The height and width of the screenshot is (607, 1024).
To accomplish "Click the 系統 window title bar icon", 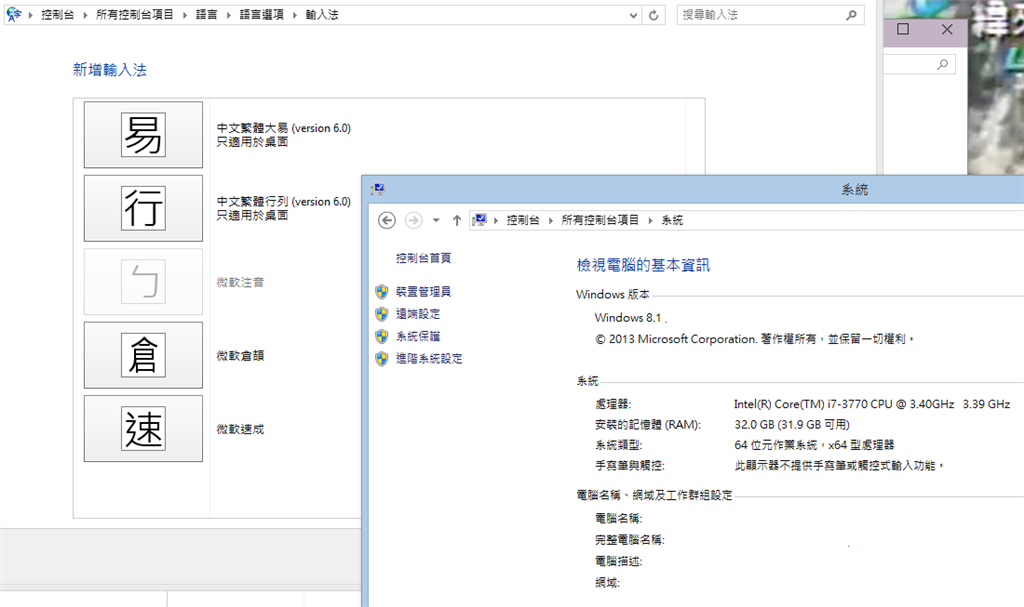I will tap(377, 189).
